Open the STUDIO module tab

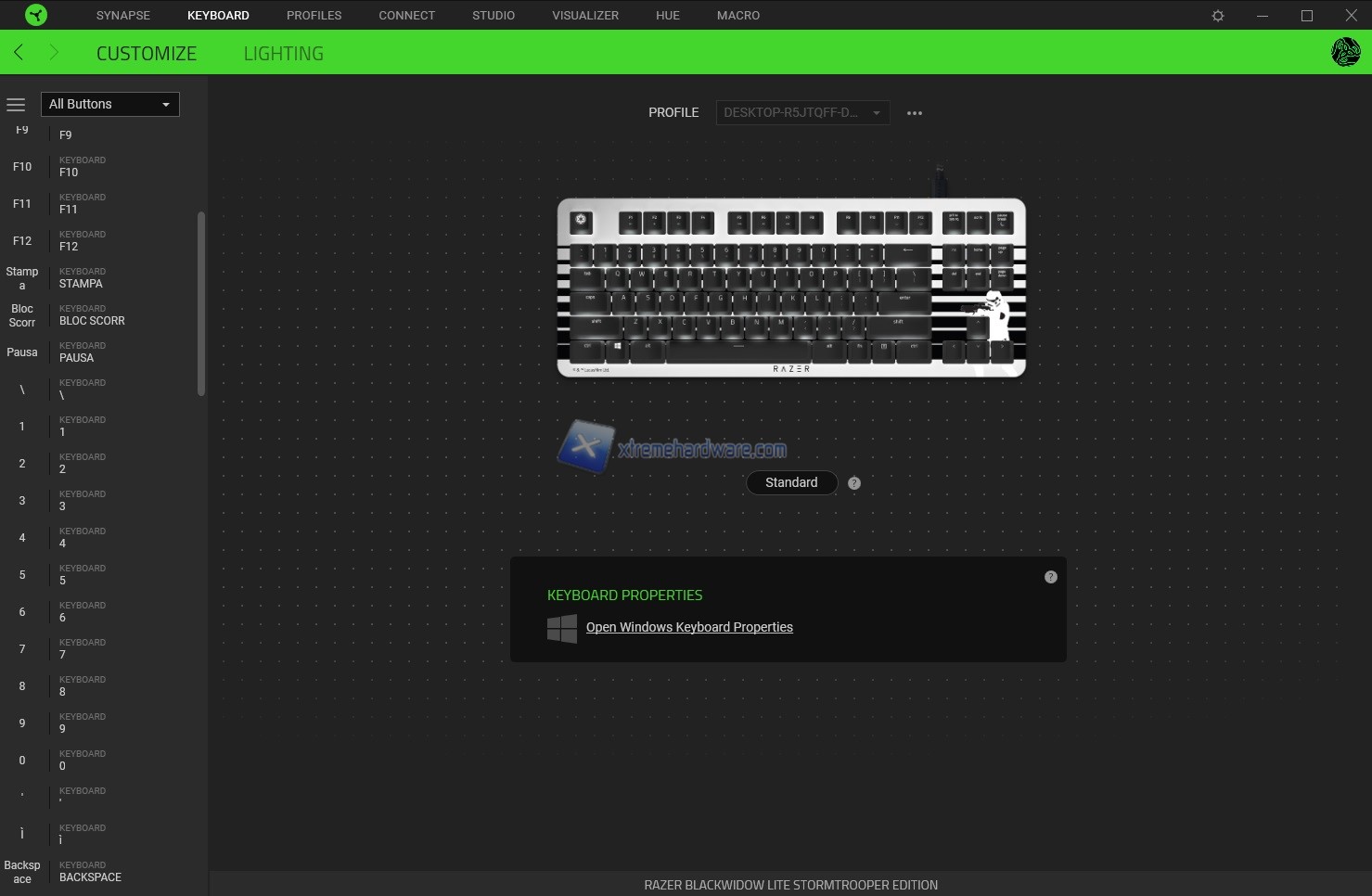tap(493, 16)
